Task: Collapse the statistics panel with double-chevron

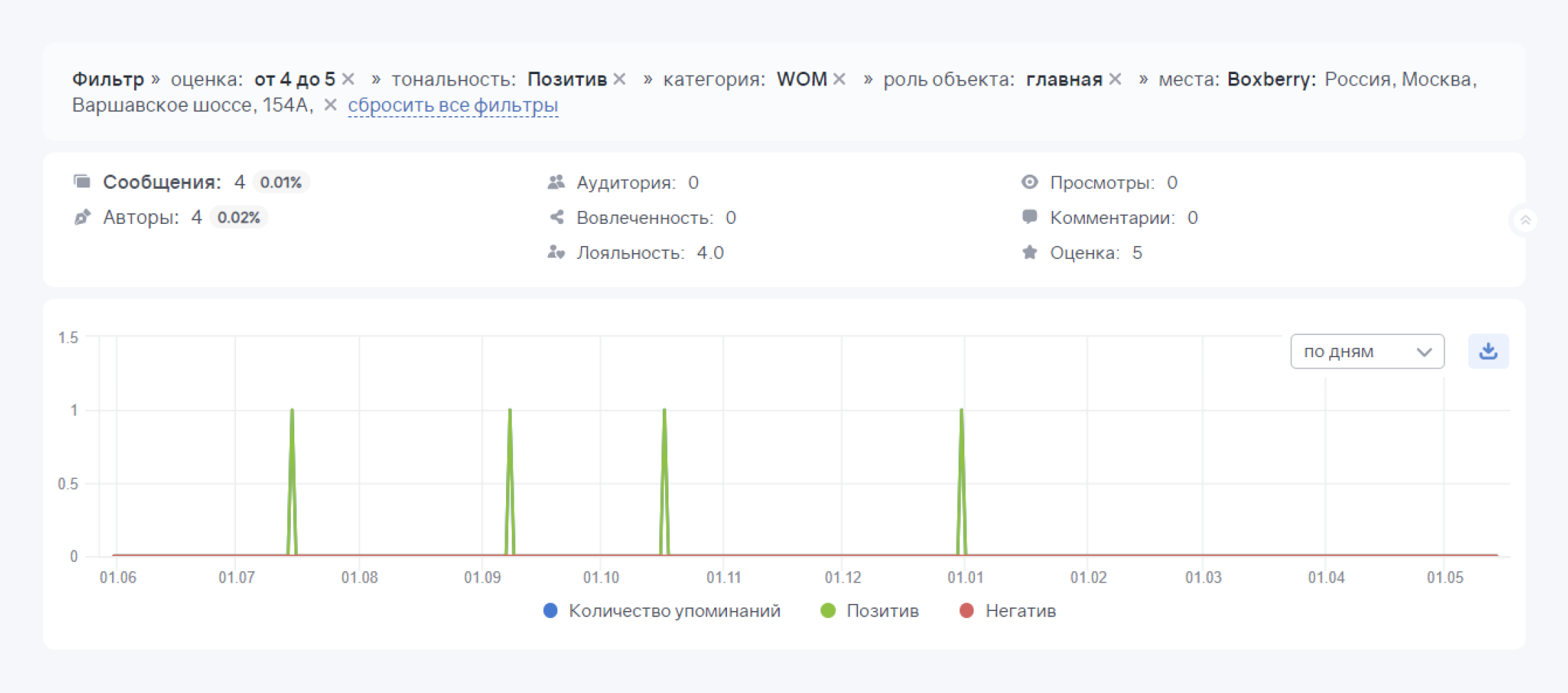Action: pyautogui.click(x=1525, y=220)
